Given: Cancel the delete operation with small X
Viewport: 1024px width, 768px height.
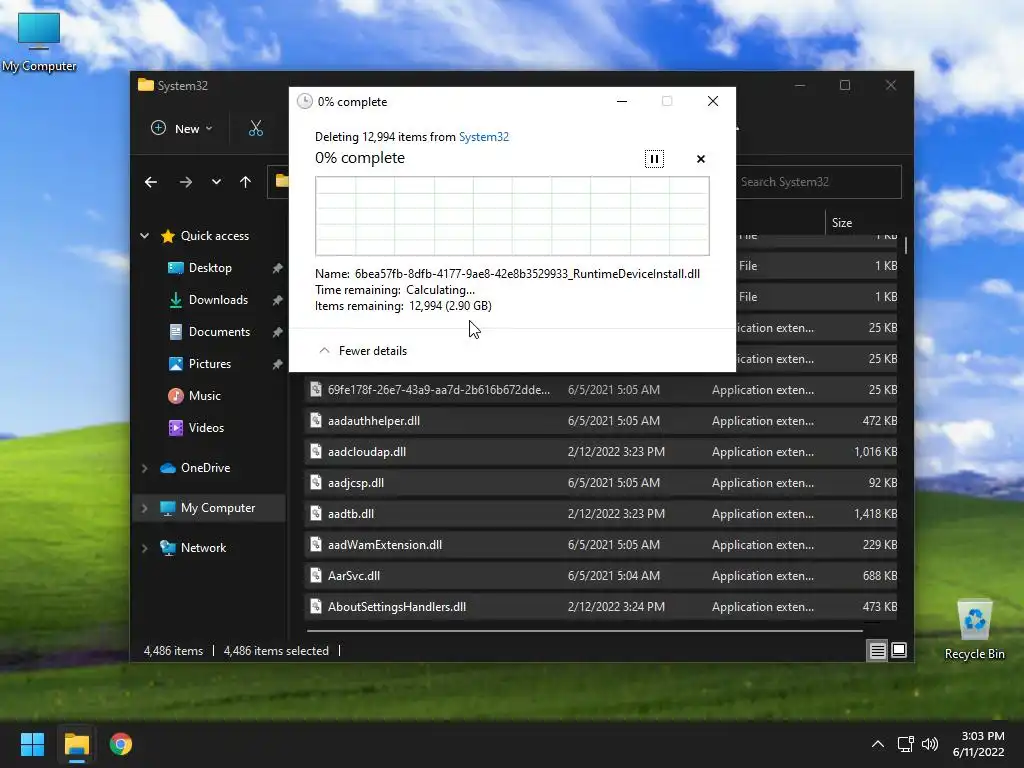Looking at the screenshot, I should point(701,159).
